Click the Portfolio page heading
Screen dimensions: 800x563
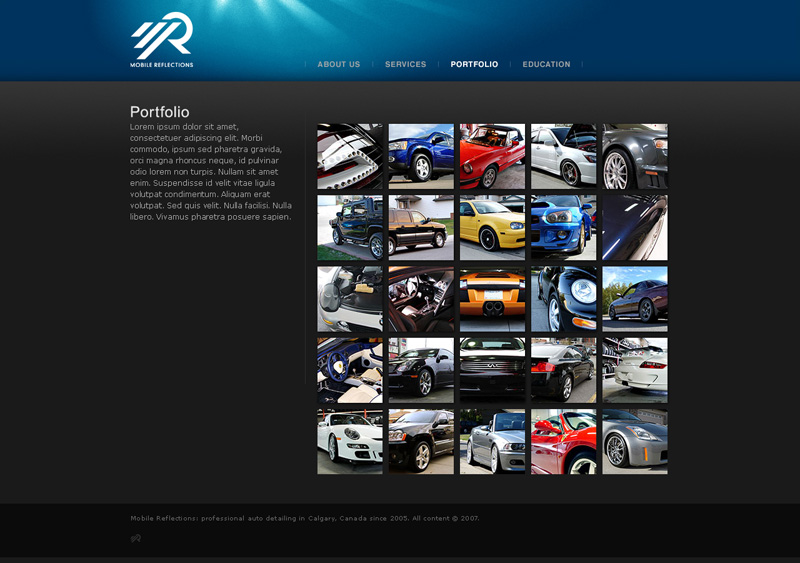click(159, 112)
